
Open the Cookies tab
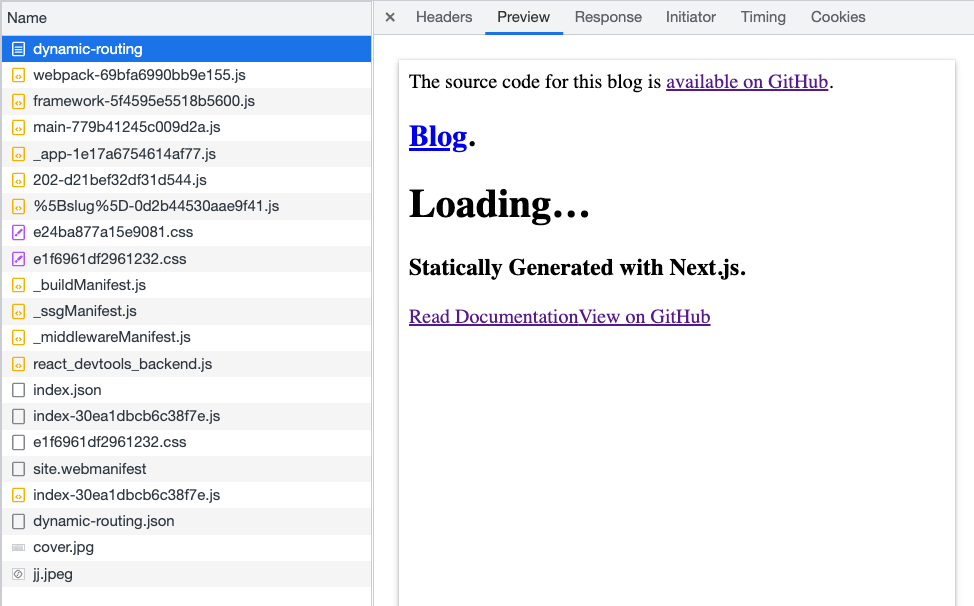(838, 17)
